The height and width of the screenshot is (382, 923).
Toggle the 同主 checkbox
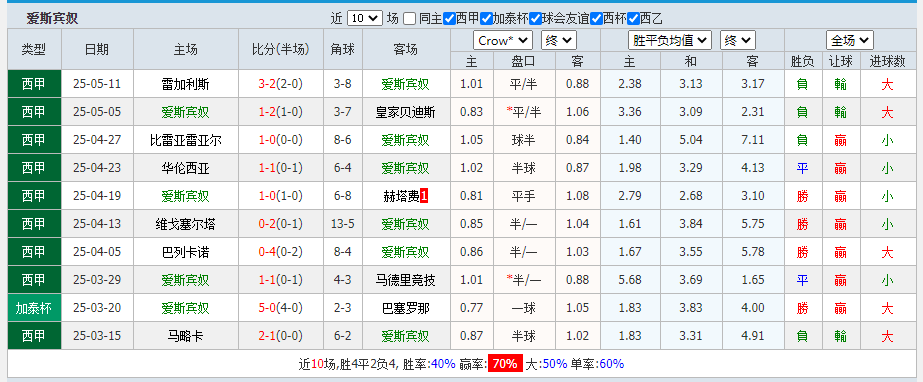[410, 18]
